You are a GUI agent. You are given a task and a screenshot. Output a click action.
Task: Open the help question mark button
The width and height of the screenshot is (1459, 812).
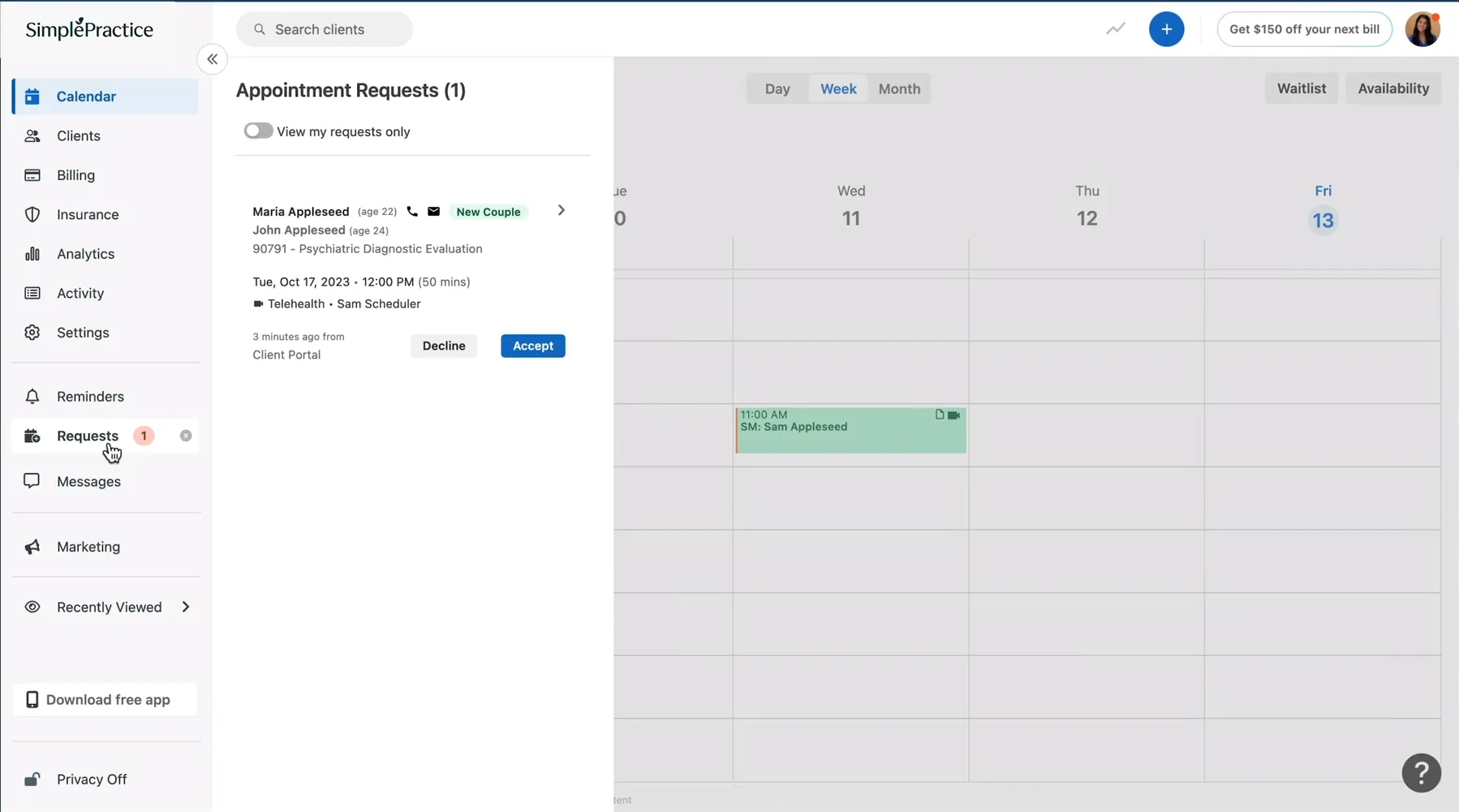pos(1421,772)
